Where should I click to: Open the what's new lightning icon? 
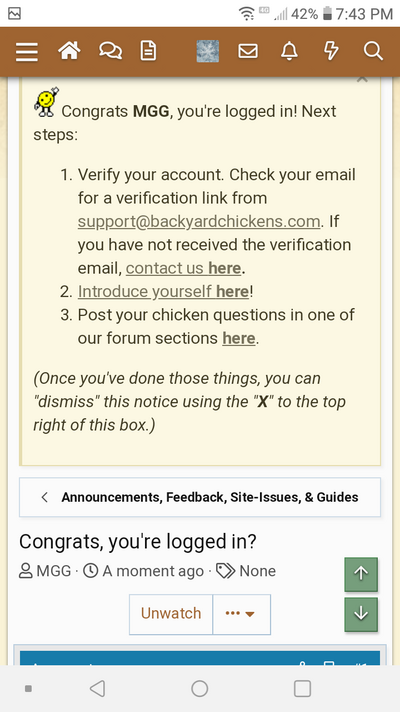331,51
